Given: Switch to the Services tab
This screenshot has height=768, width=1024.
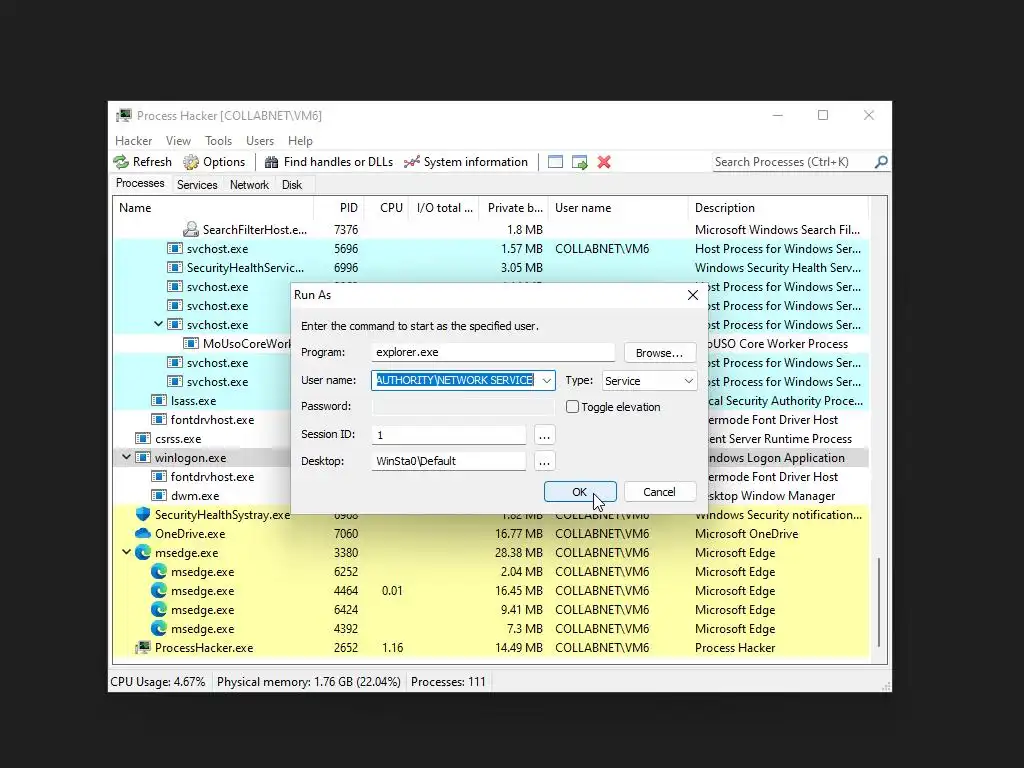Looking at the screenshot, I should pyautogui.click(x=197, y=185).
